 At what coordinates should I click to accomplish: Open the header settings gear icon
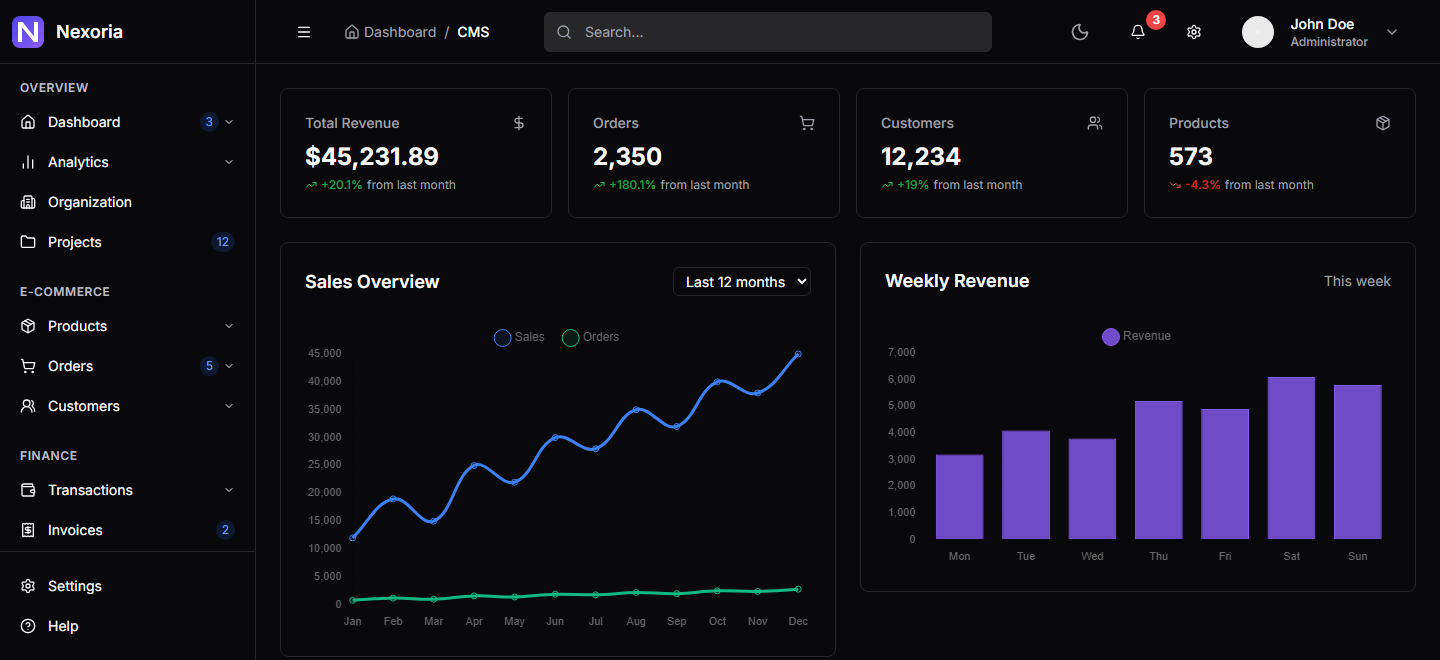coord(1193,32)
